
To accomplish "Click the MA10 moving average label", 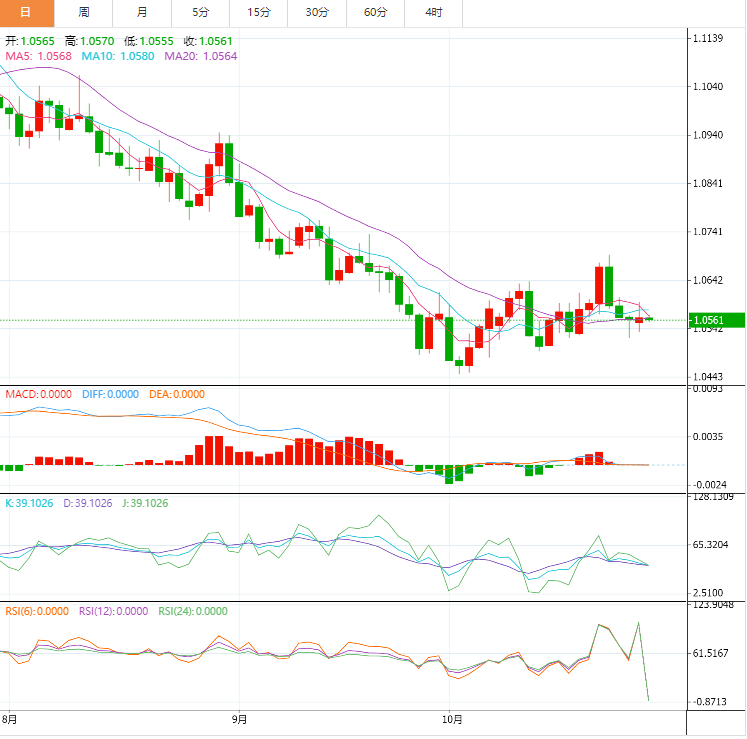I will pyautogui.click(x=118, y=56).
